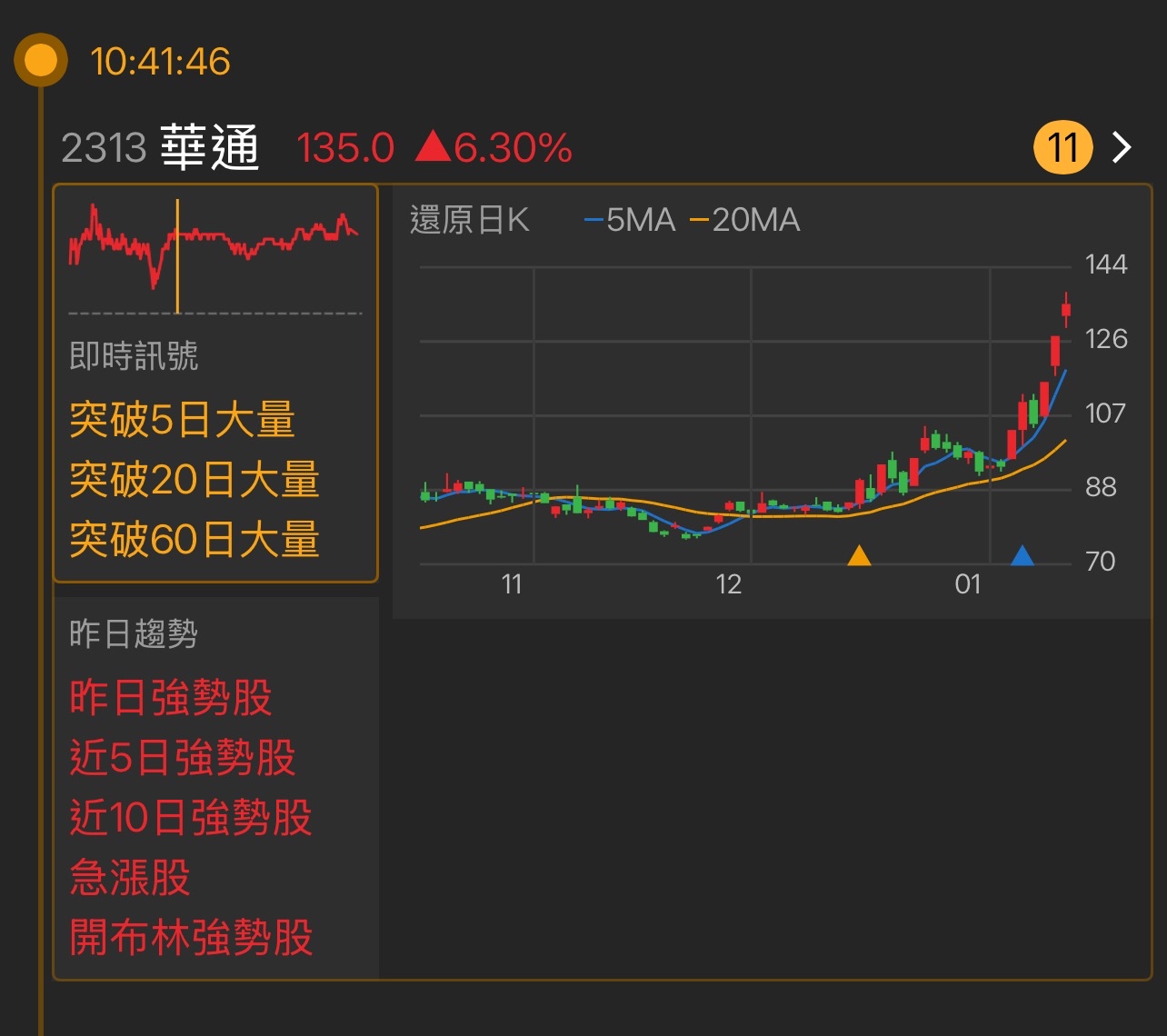
Task: Open the 開布林強勢股 trend tag
Action: tap(191, 938)
